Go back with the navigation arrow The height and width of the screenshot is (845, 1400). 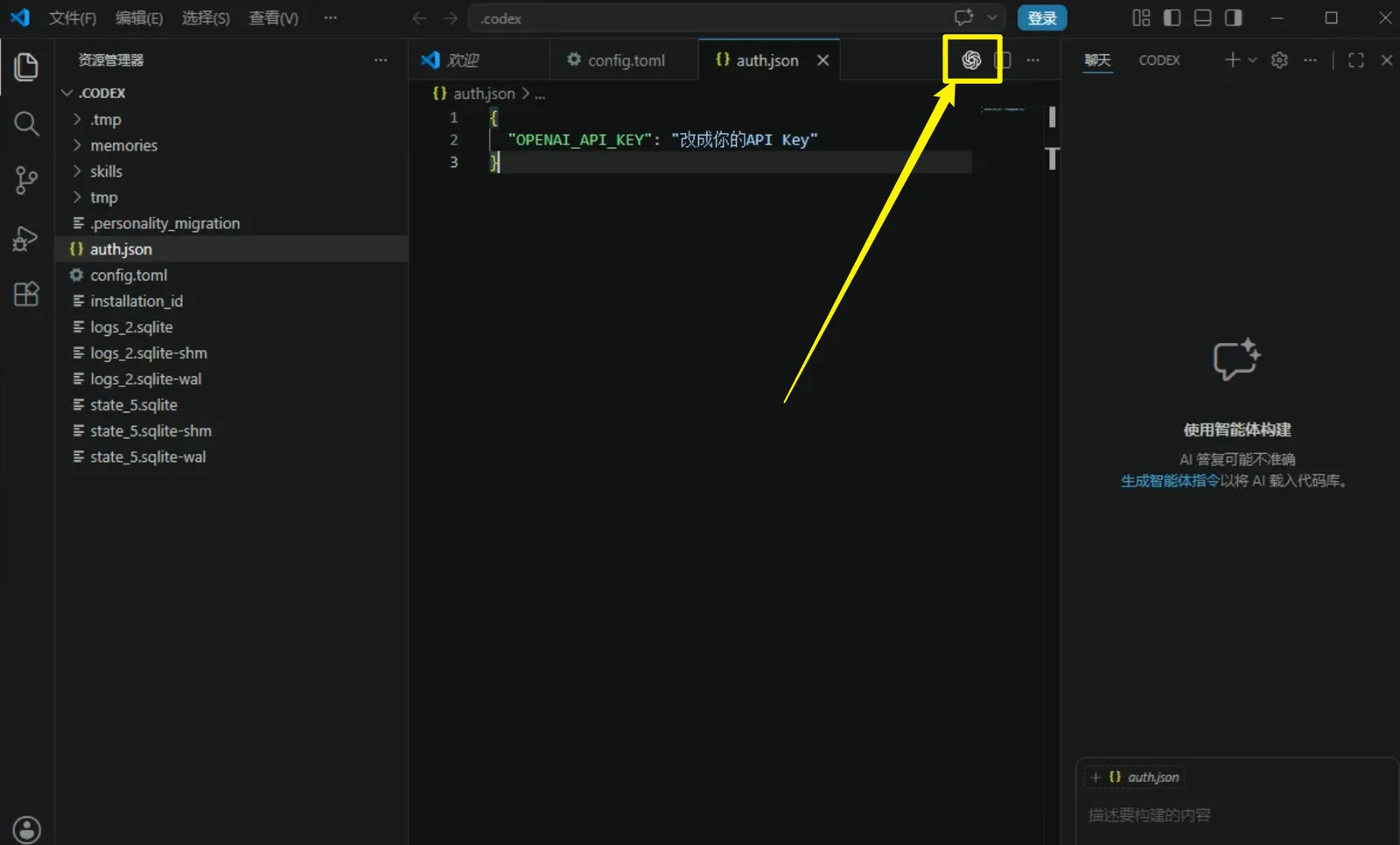click(419, 18)
